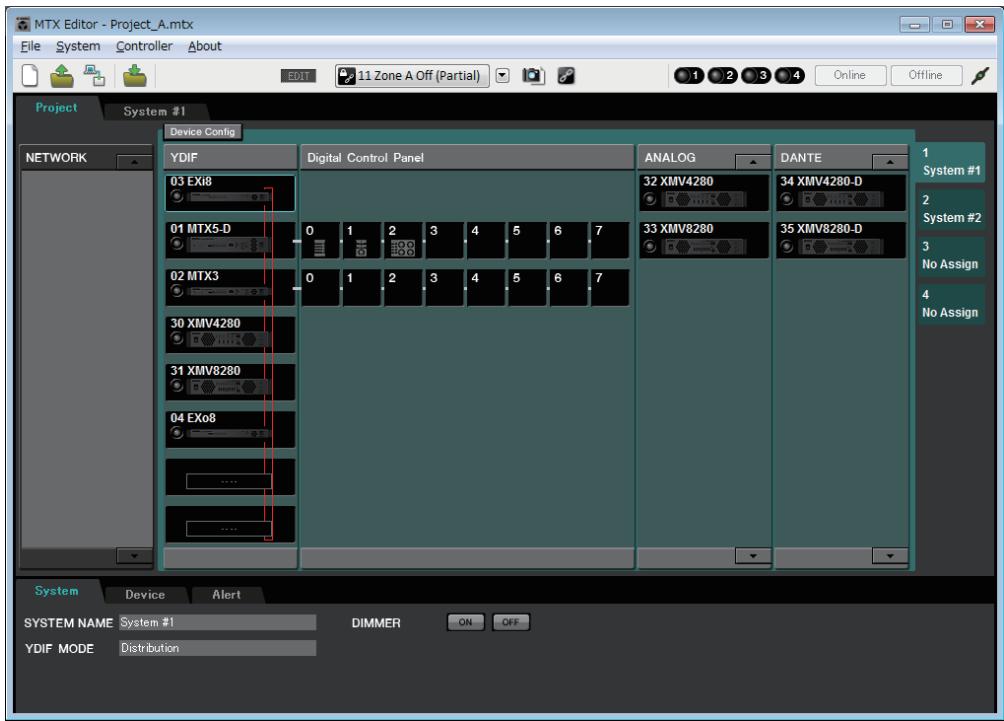Click the 33 XMV8280 identify button in ANALOG
The image size is (1004, 721).
[650, 247]
